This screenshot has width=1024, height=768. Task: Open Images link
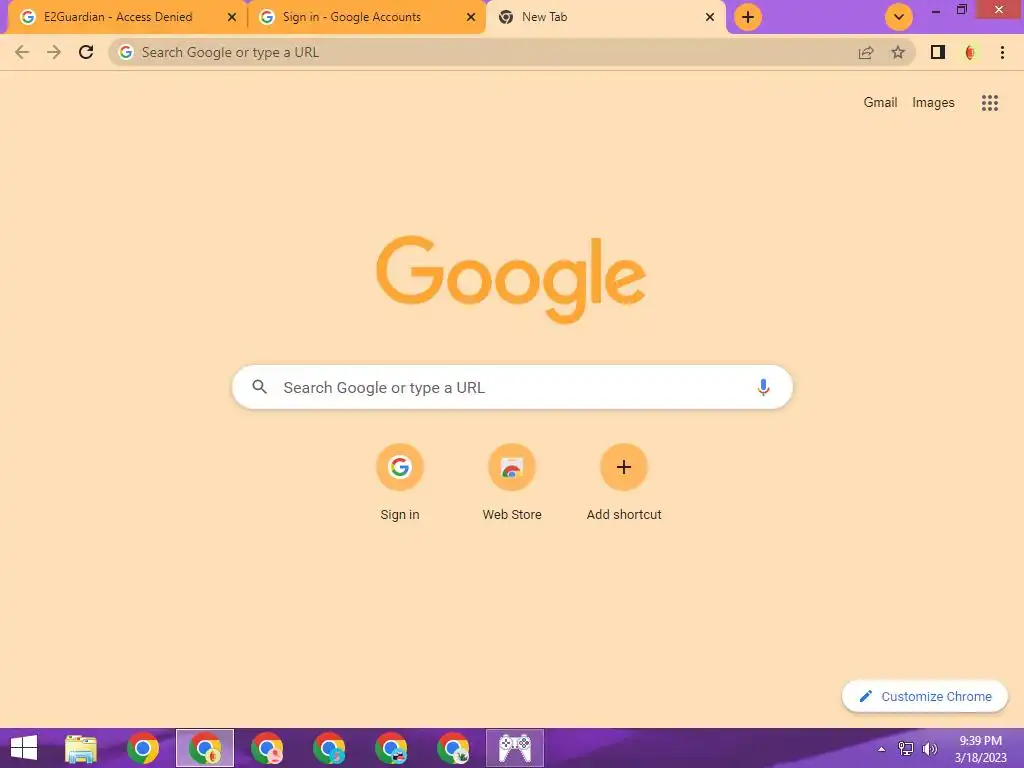(933, 103)
